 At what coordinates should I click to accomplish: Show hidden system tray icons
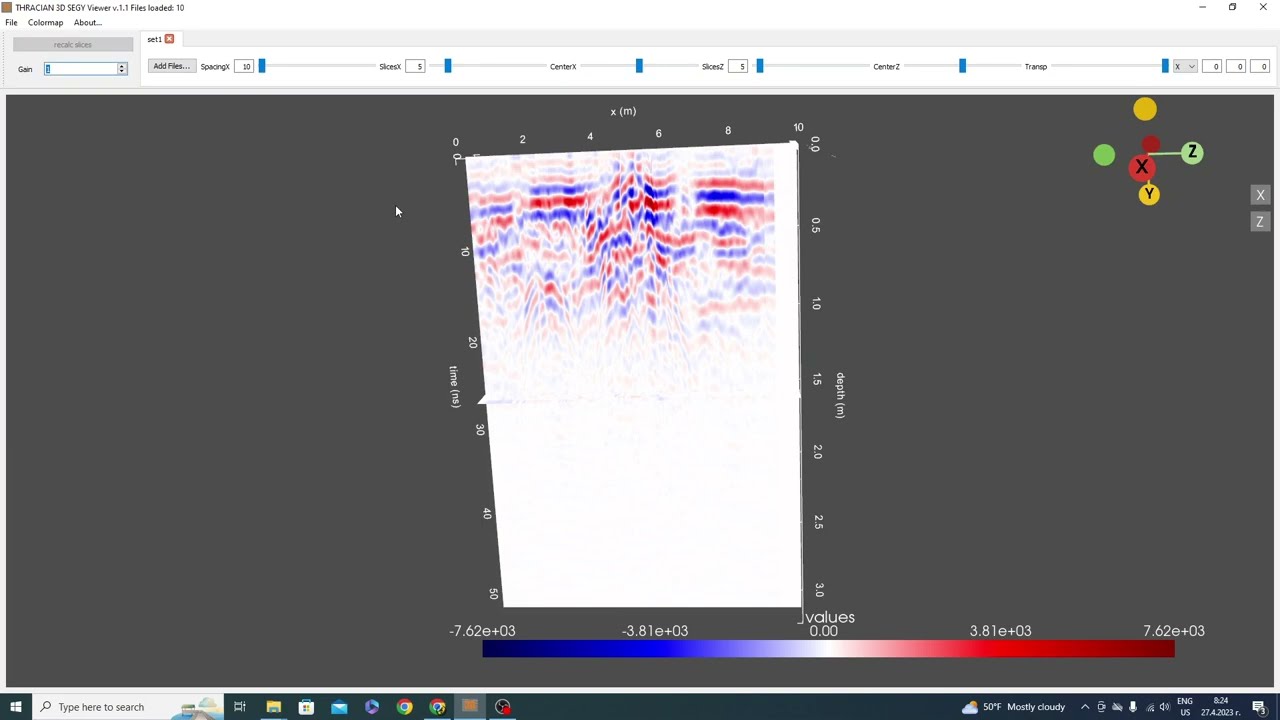pyautogui.click(x=1085, y=707)
